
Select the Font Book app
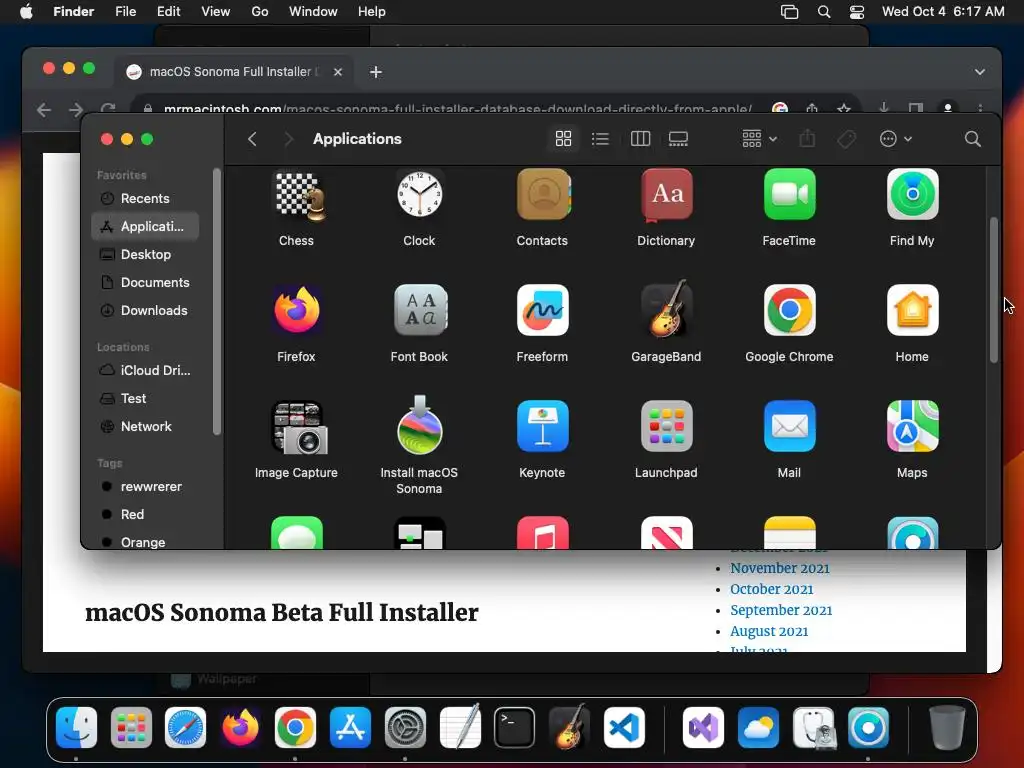pos(419,310)
